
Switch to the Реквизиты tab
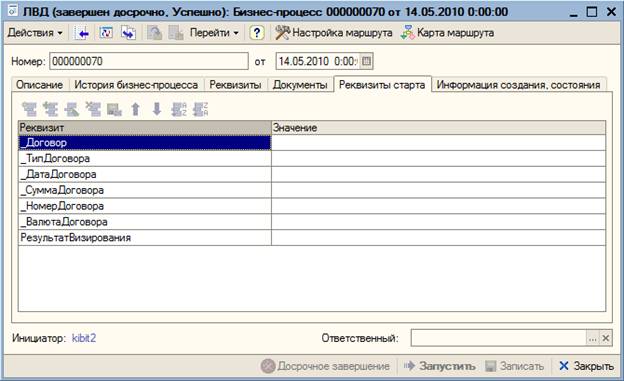pyautogui.click(x=235, y=85)
